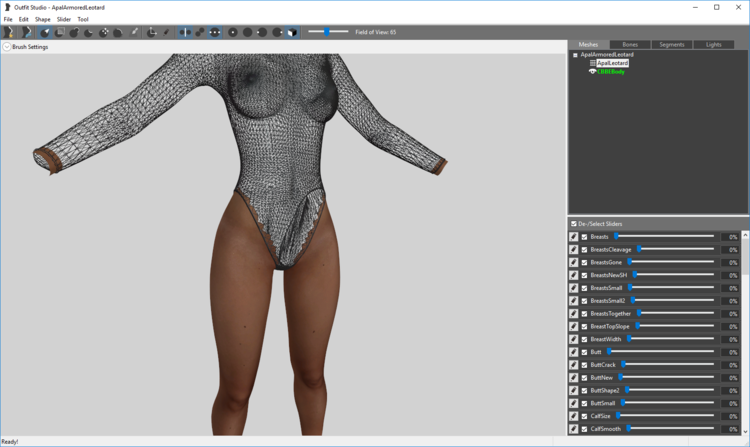750x447 pixels.
Task: Select the Move brush tool icon
Action: 103,32
